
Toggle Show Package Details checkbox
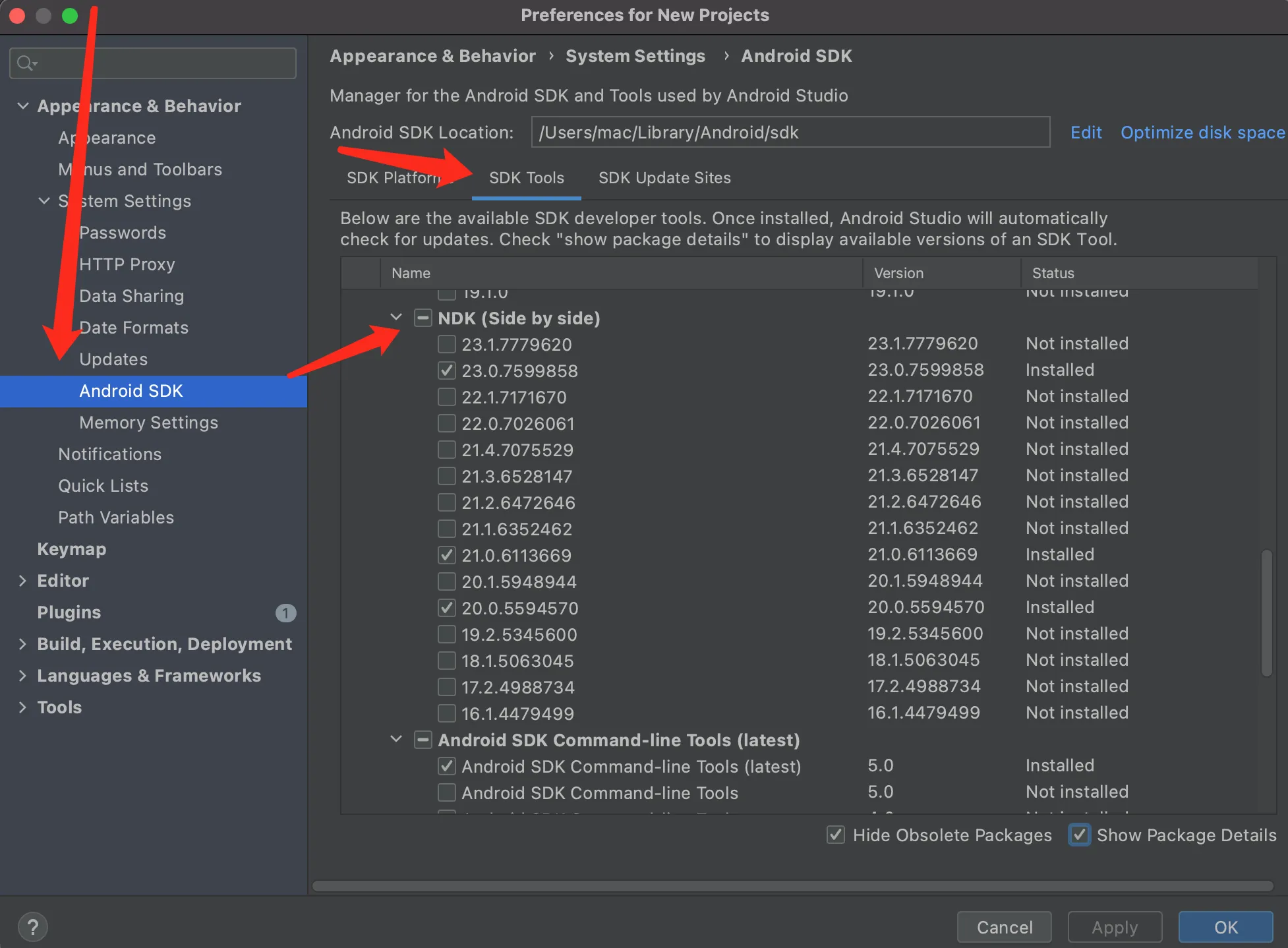point(1079,835)
